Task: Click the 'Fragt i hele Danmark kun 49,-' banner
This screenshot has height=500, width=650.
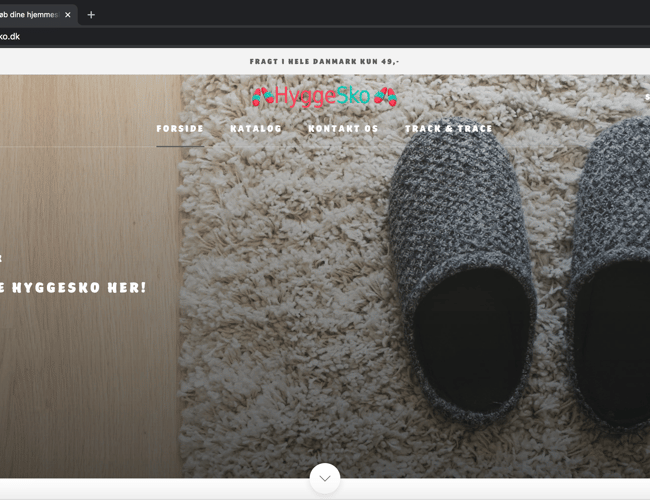Action: point(324,61)
